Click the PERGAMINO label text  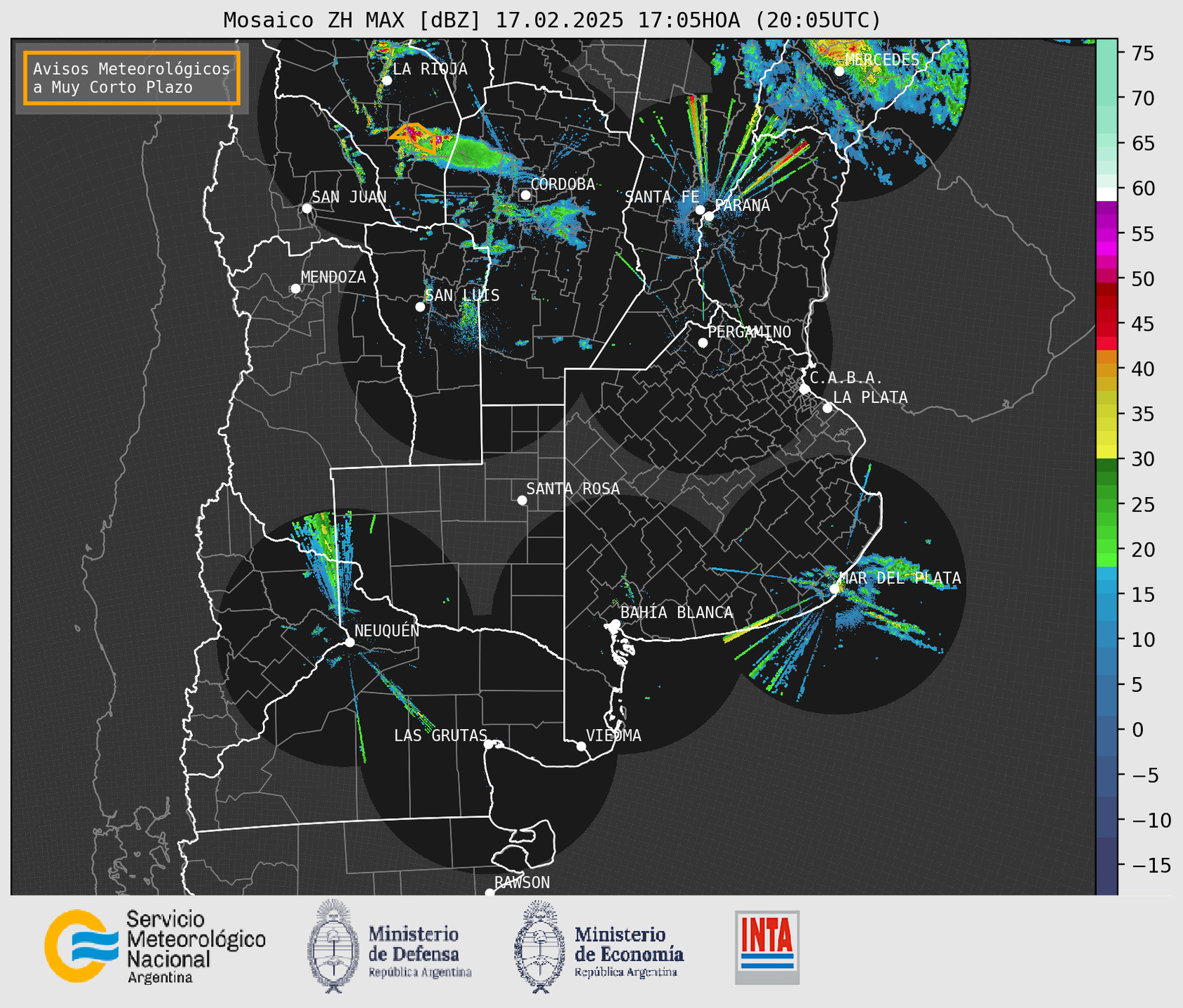click(x=749, y=332)
